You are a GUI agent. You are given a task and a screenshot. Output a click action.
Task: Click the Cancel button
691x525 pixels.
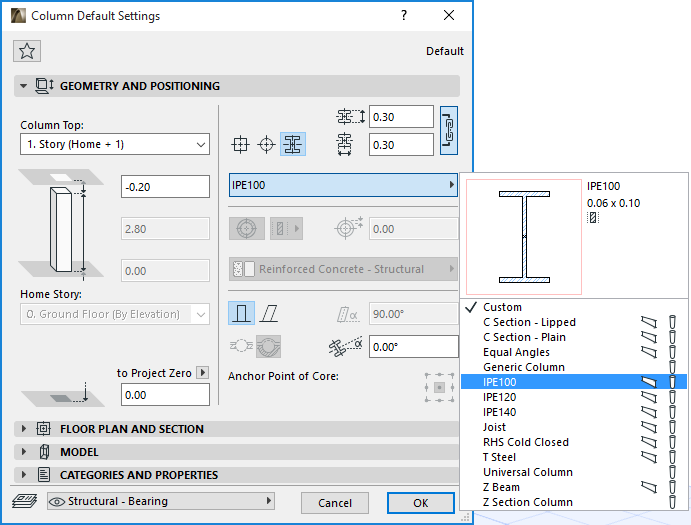pyautogui.click(x=335, y=503)
